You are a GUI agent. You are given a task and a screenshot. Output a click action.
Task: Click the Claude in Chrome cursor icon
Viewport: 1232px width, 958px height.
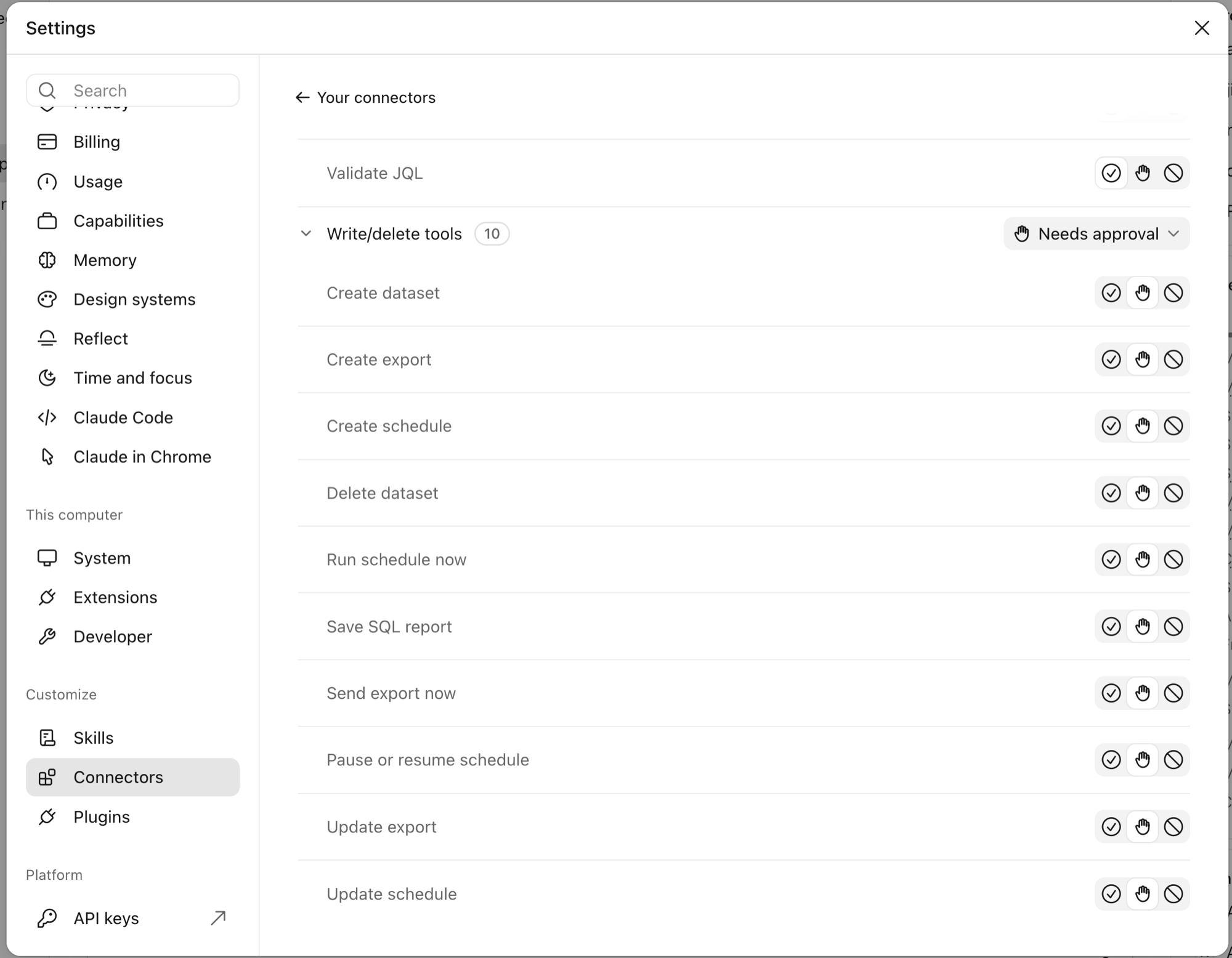click(x=47, y=457)
